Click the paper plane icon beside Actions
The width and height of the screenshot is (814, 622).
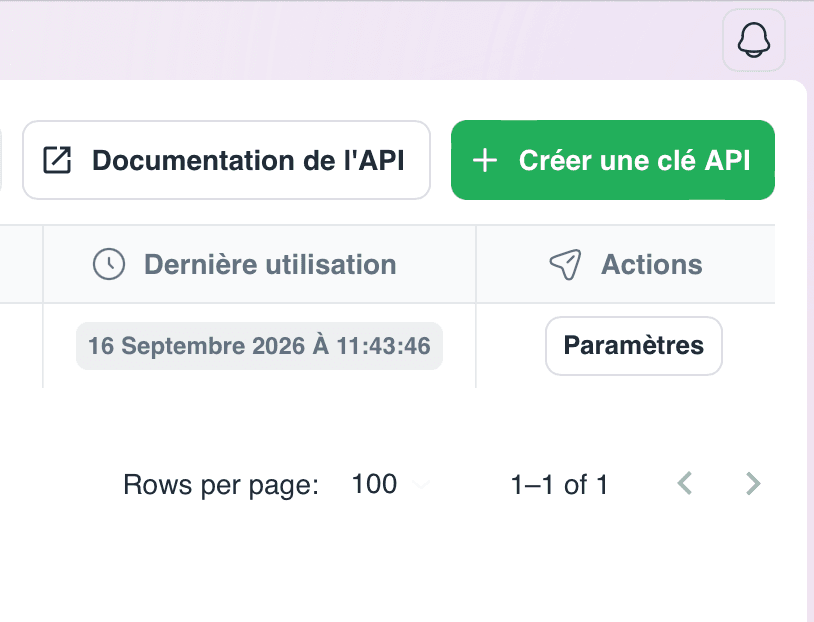(x=565, y=264)
